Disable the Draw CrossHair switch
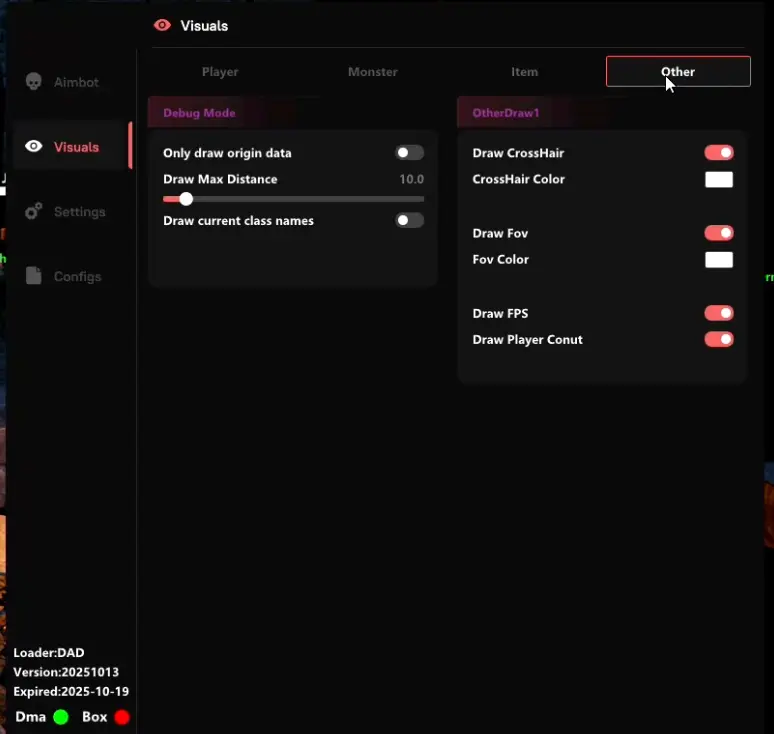The height and width of the screenshot is (734, 774). (x=719, y=153)
